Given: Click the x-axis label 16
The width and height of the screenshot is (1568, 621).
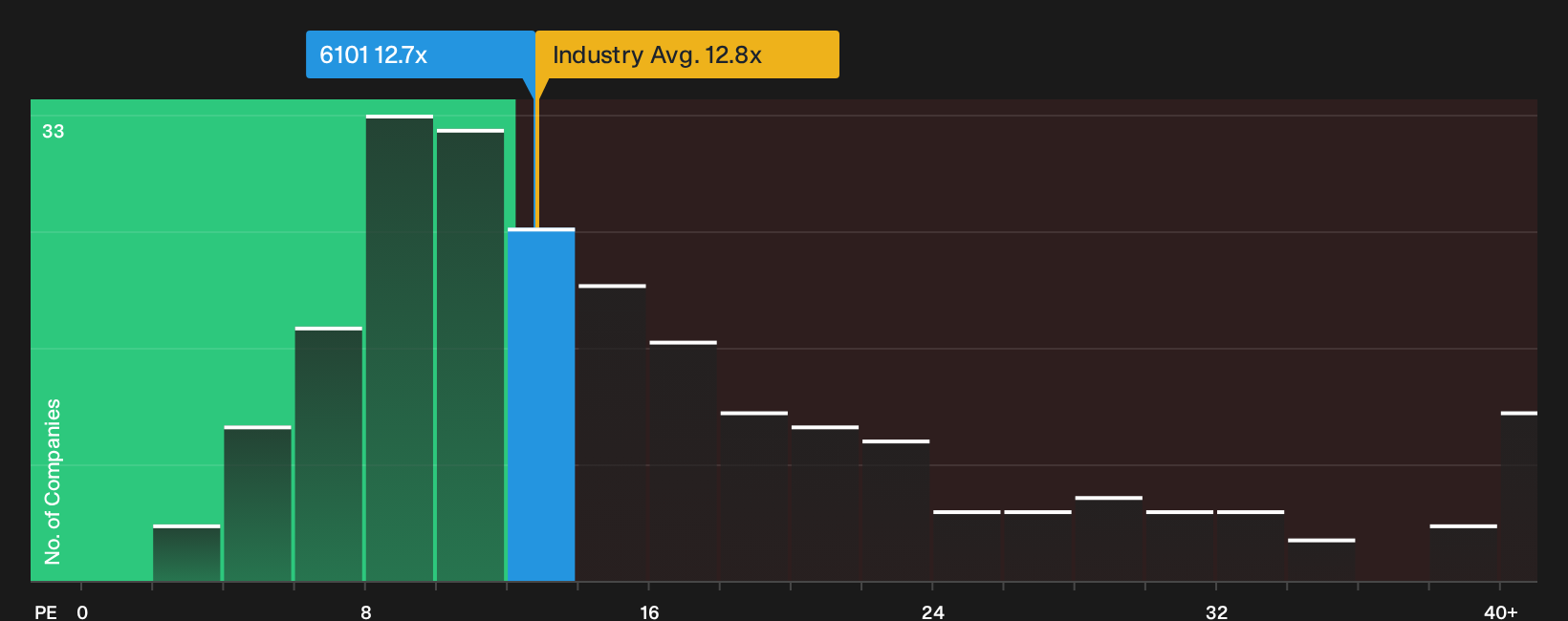Looking at the screenshot, I should point(649,611).
